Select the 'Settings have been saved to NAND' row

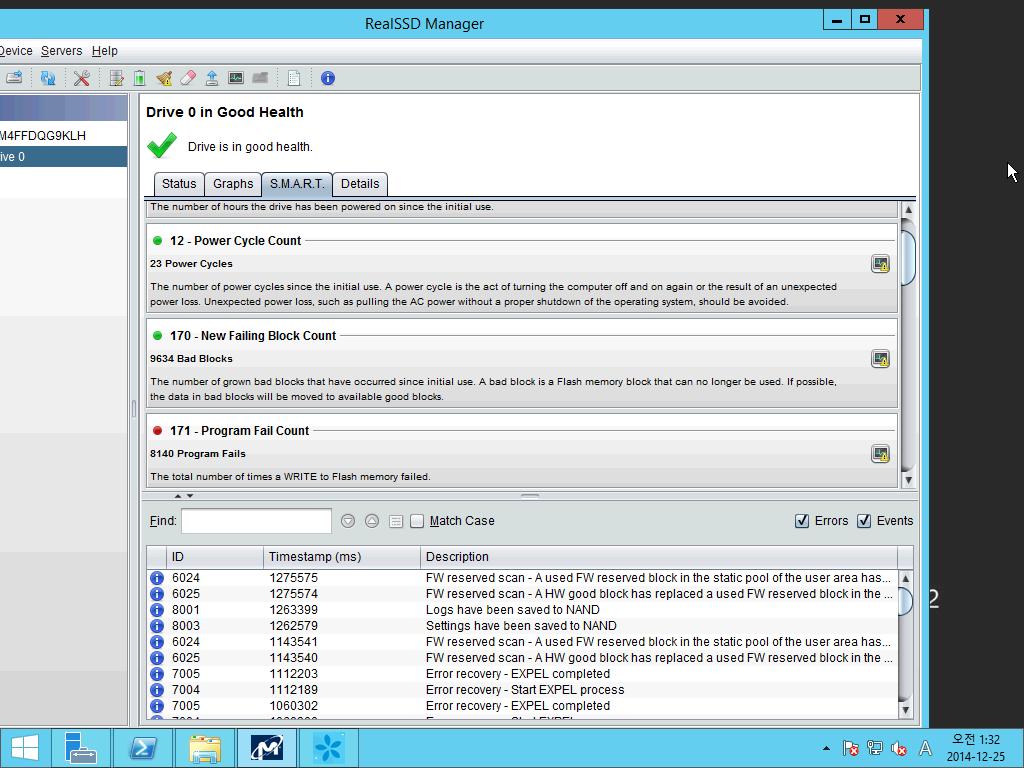[522, 626]
